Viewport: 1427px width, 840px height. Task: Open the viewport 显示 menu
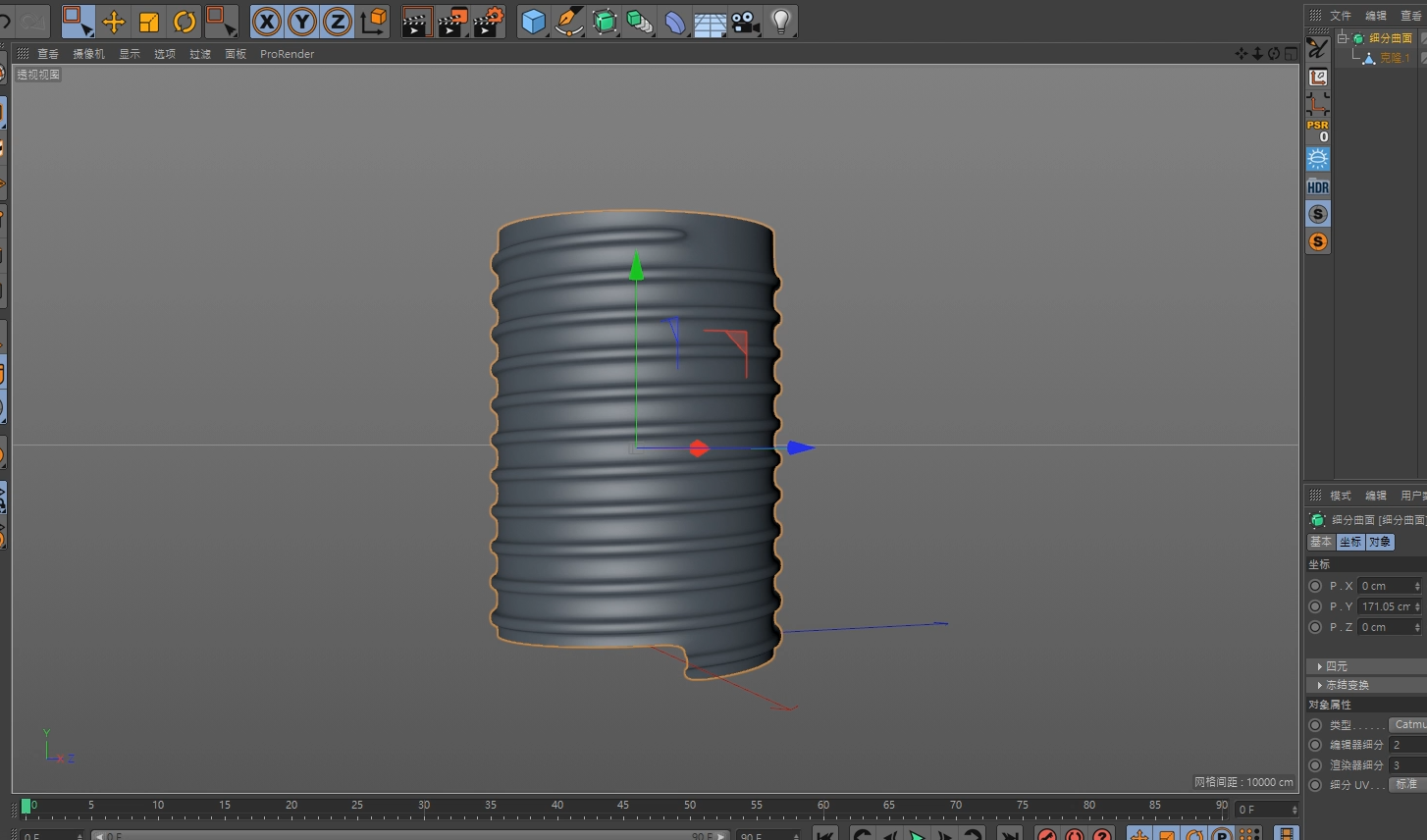click(130, 54)
